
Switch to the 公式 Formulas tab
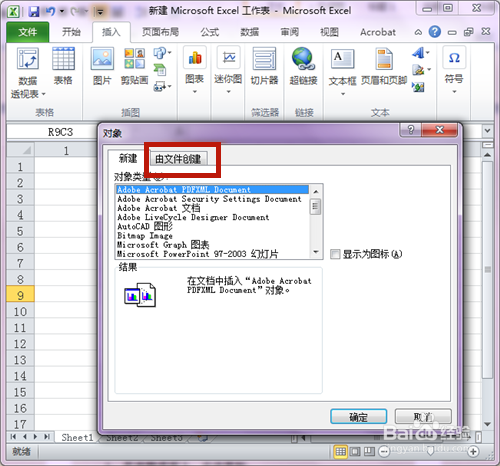pos(209,32)
